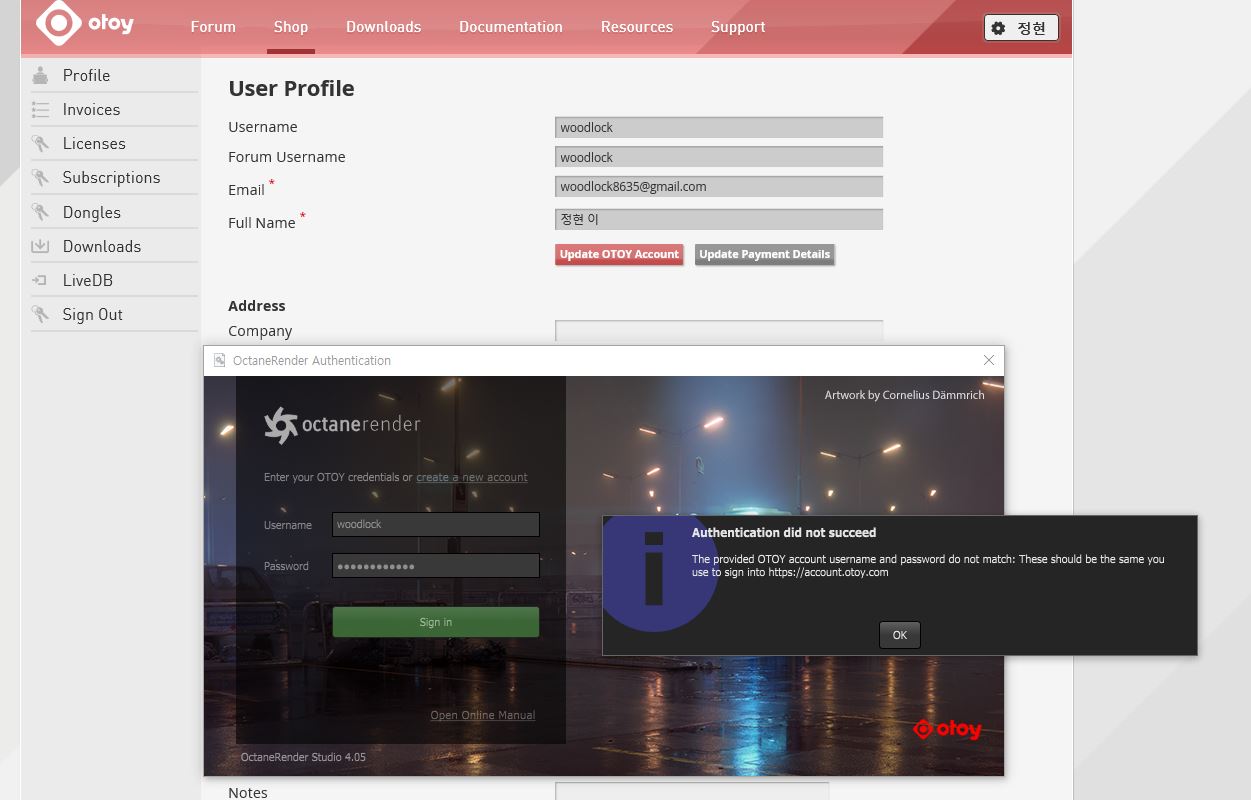The image size is (1251, 800).
Task: Click the Company field
Action: tap(719, 331)
